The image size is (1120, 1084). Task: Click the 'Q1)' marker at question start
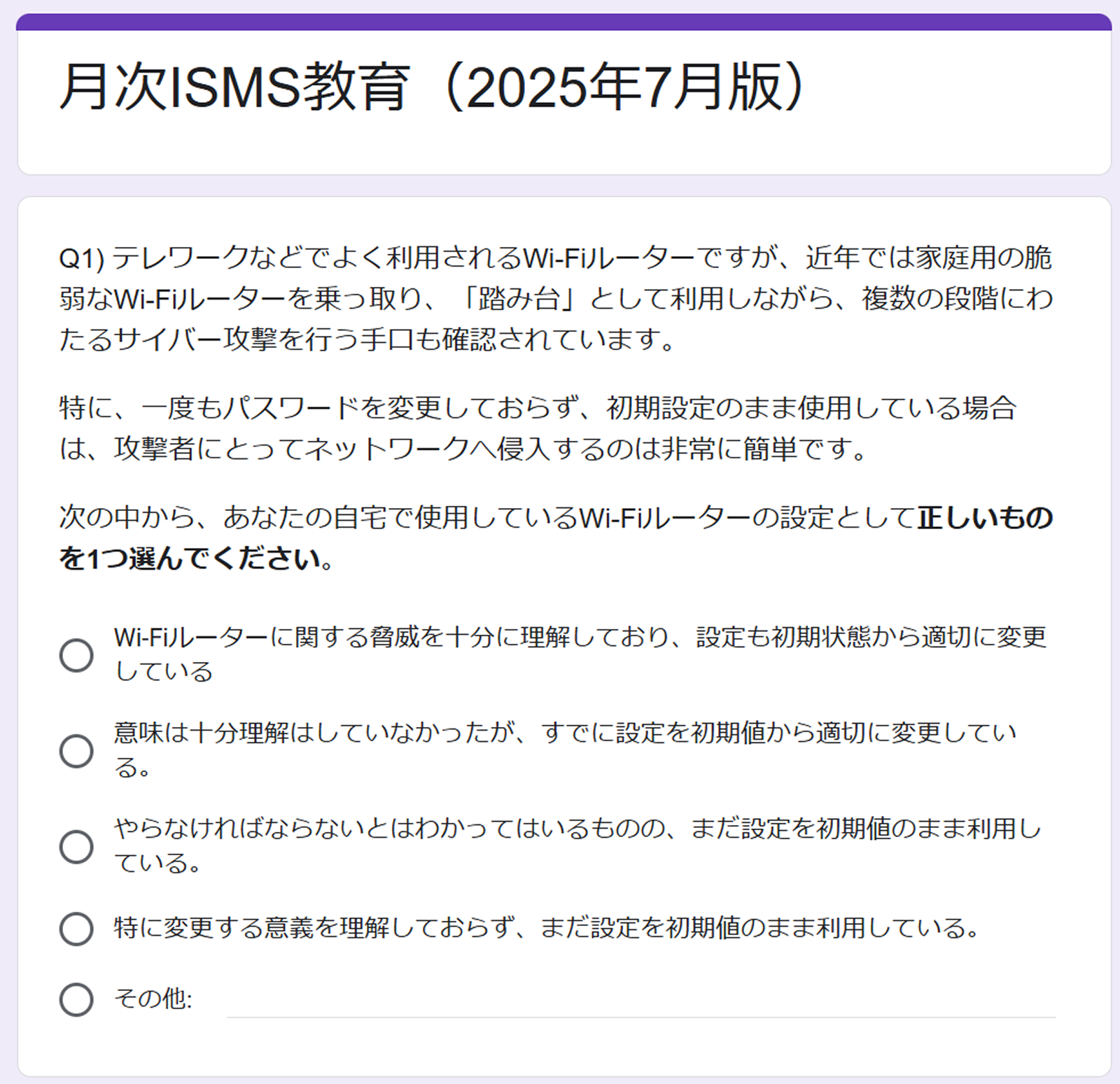(82, 258)
